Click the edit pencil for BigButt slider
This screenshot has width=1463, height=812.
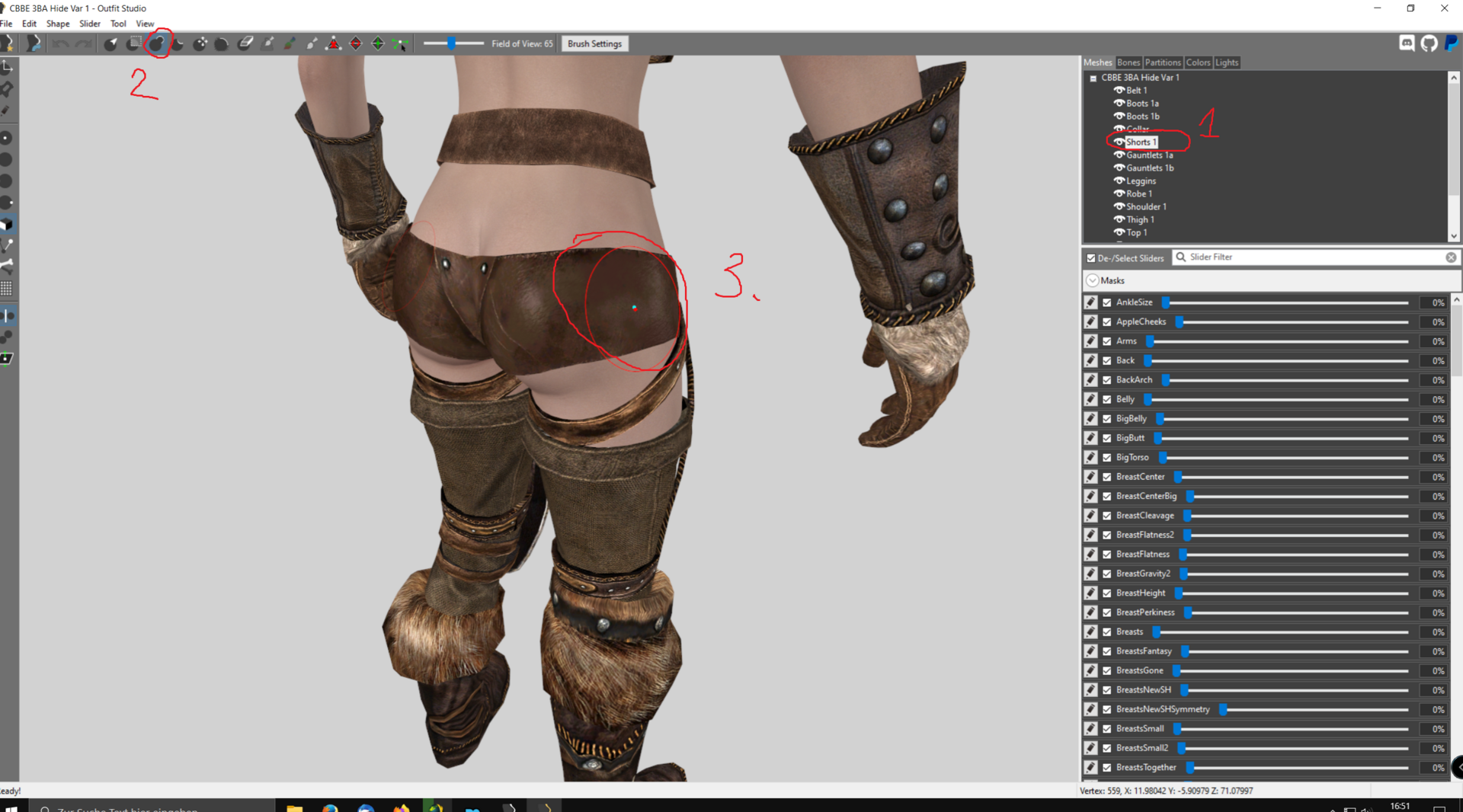pos(1091,438)
